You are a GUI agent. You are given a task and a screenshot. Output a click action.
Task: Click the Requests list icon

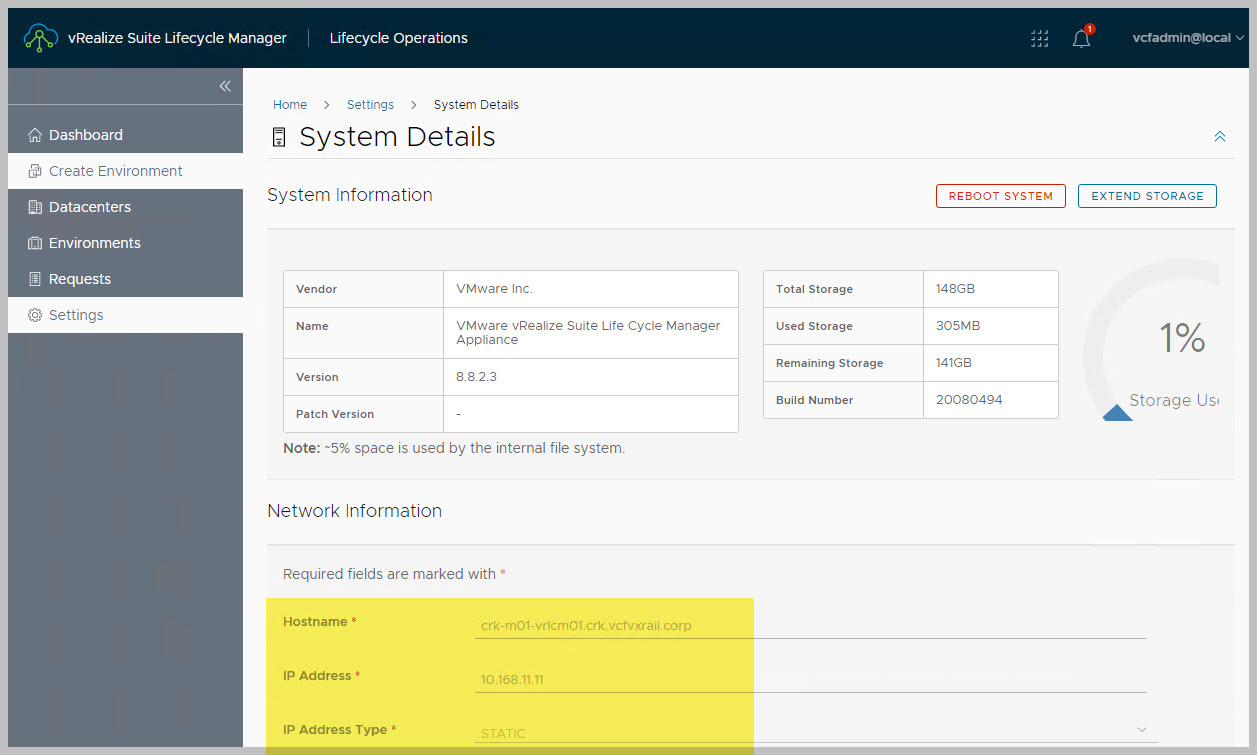tap(35, 279)
